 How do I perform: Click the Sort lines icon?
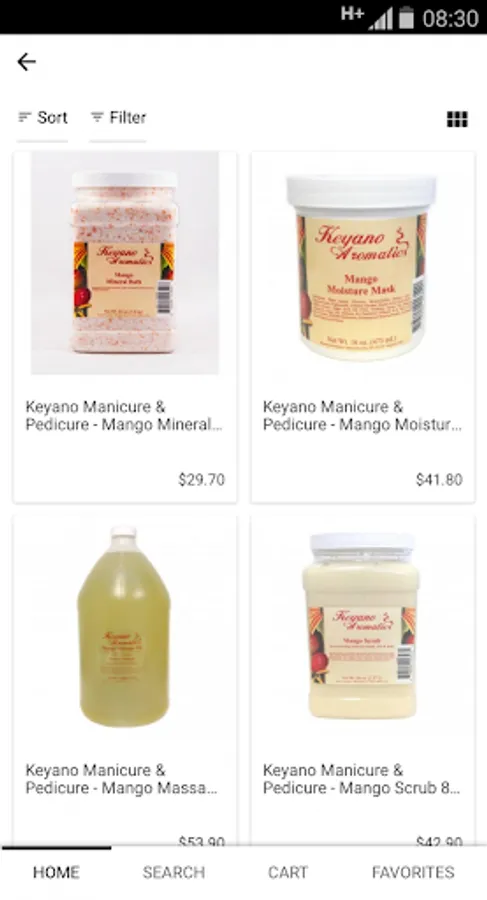(24, 117)
